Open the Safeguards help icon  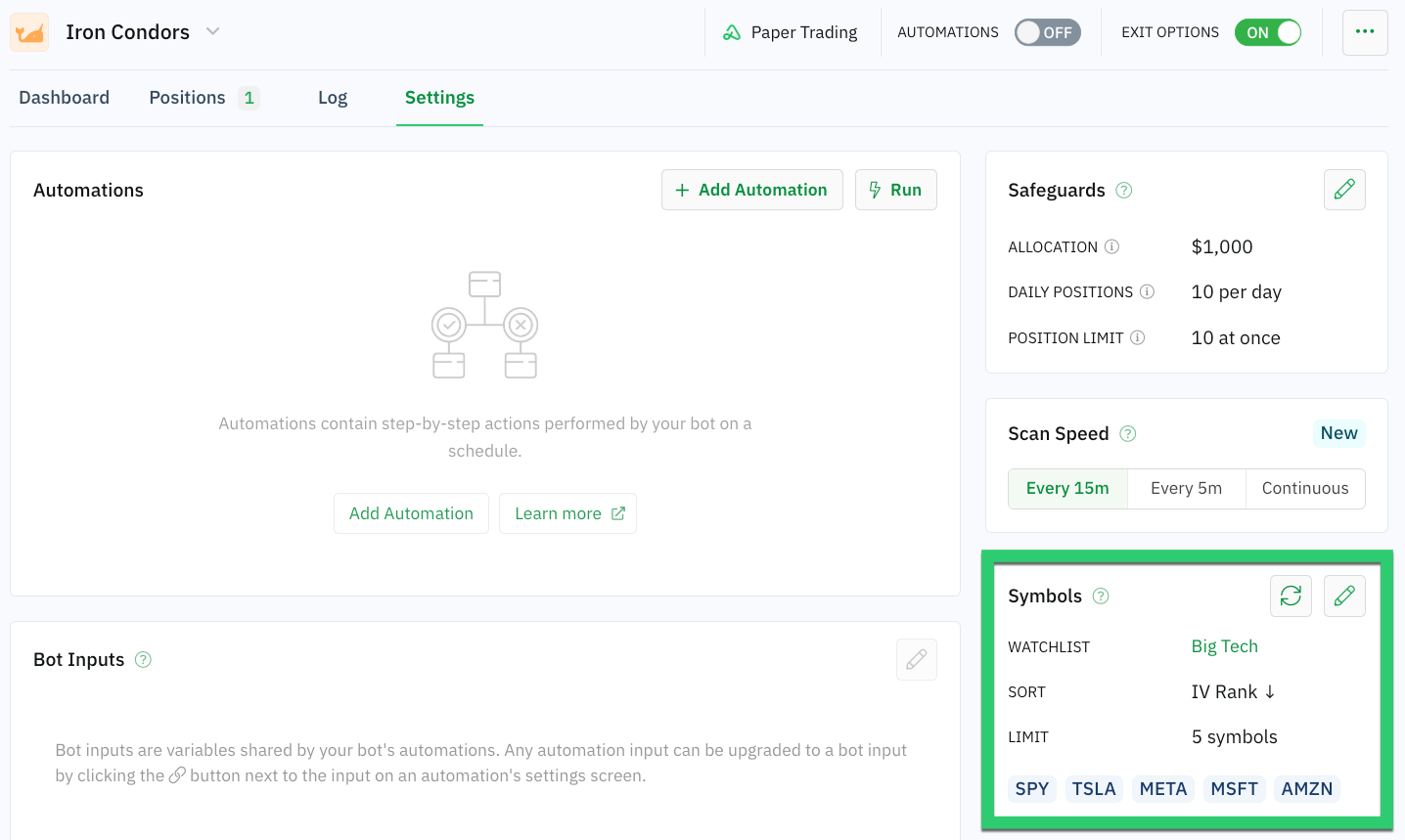[1122, 191]
